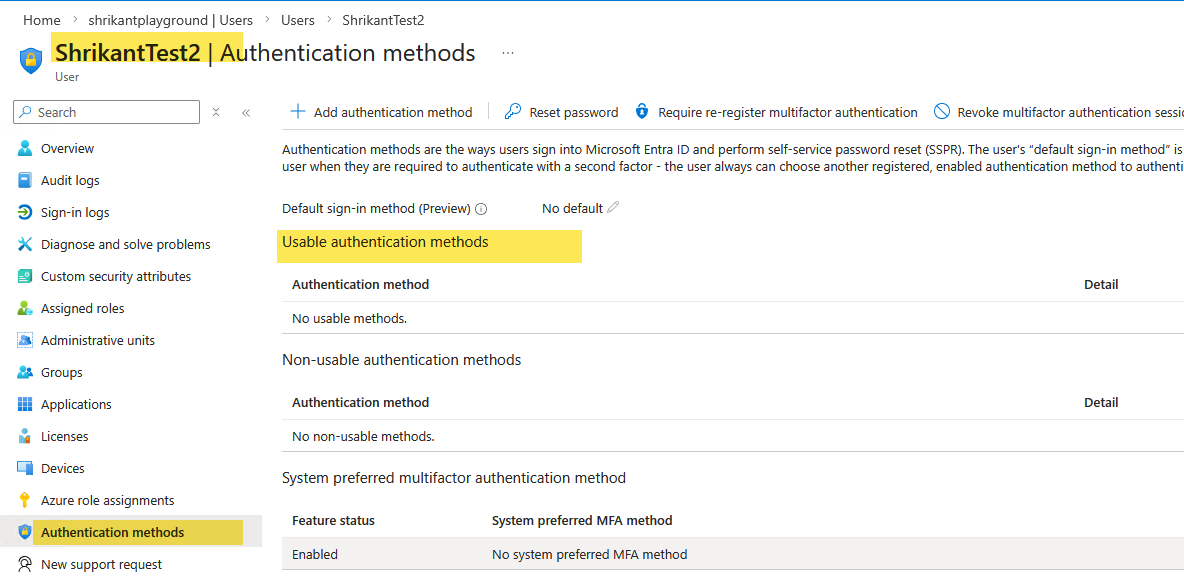This screenshot has height=583, width=1184.
Task: Click the Assigned roles person icon
Action: click(26, 308)
